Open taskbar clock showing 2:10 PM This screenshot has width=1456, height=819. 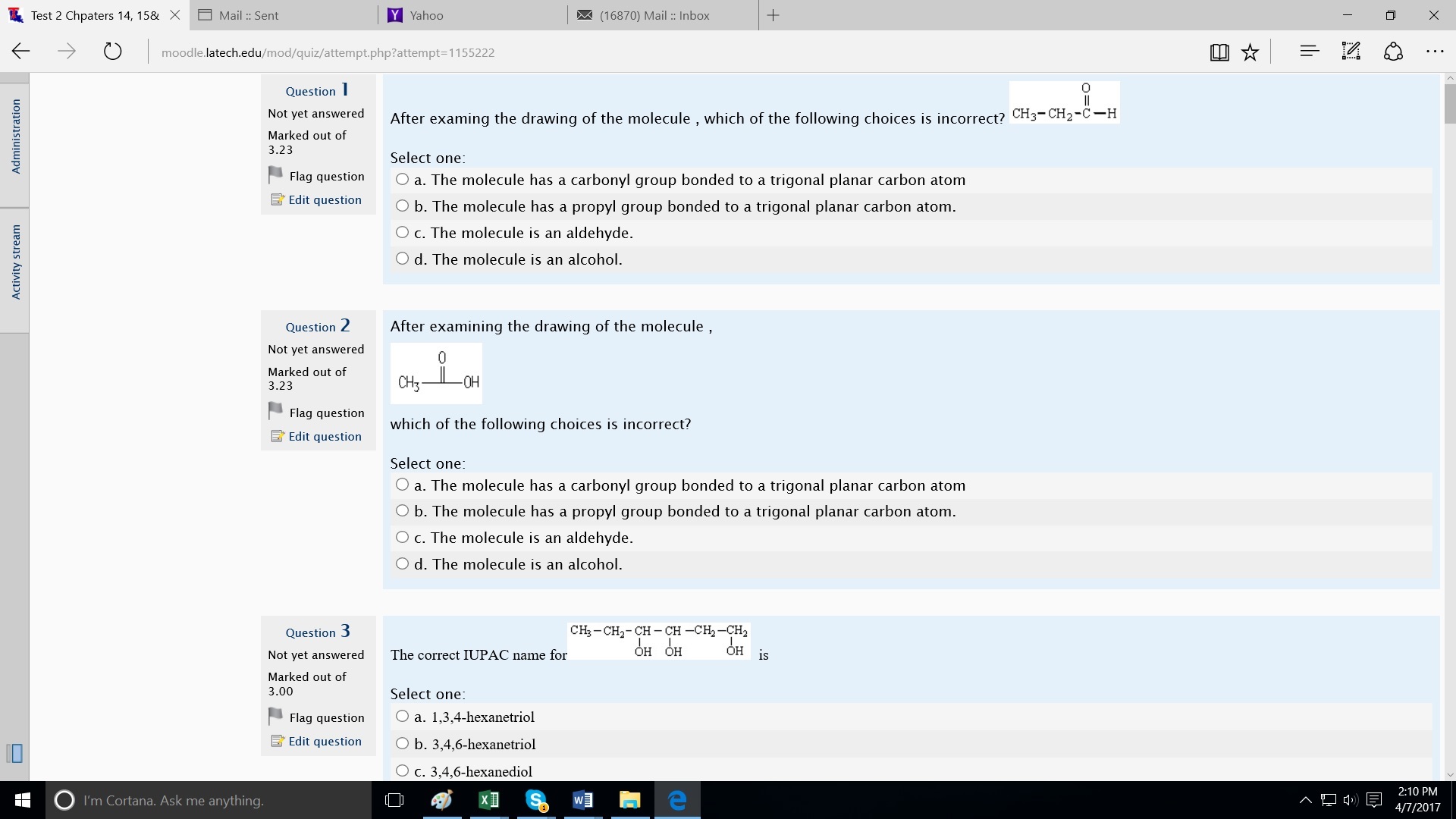point(1417,799)
